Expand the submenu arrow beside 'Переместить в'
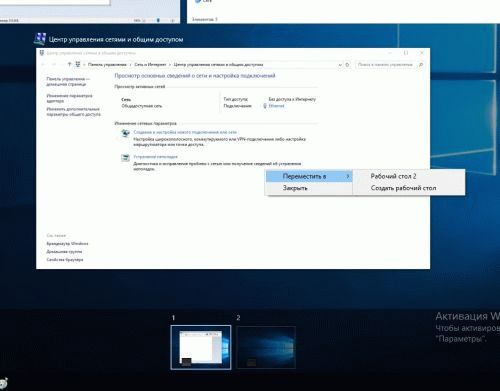 [x=347, y=176]
